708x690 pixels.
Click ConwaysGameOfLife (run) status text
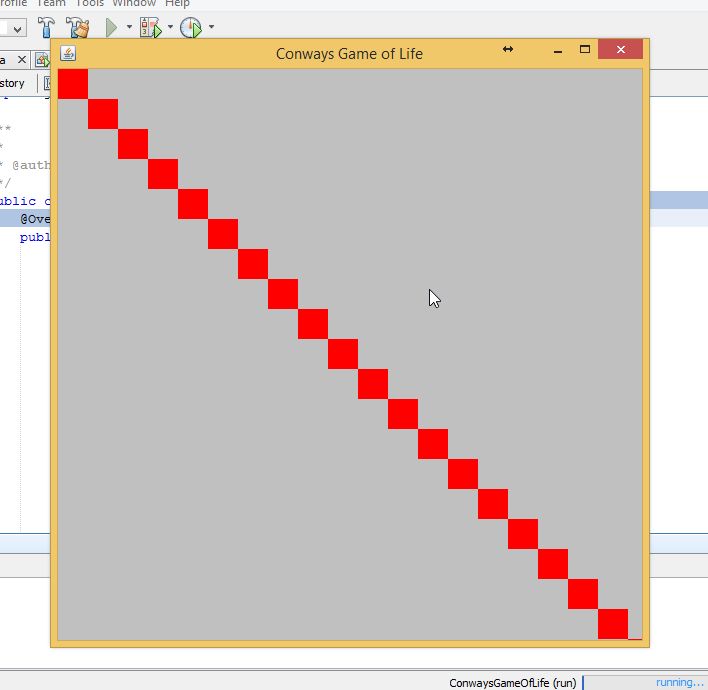[512, 683]
